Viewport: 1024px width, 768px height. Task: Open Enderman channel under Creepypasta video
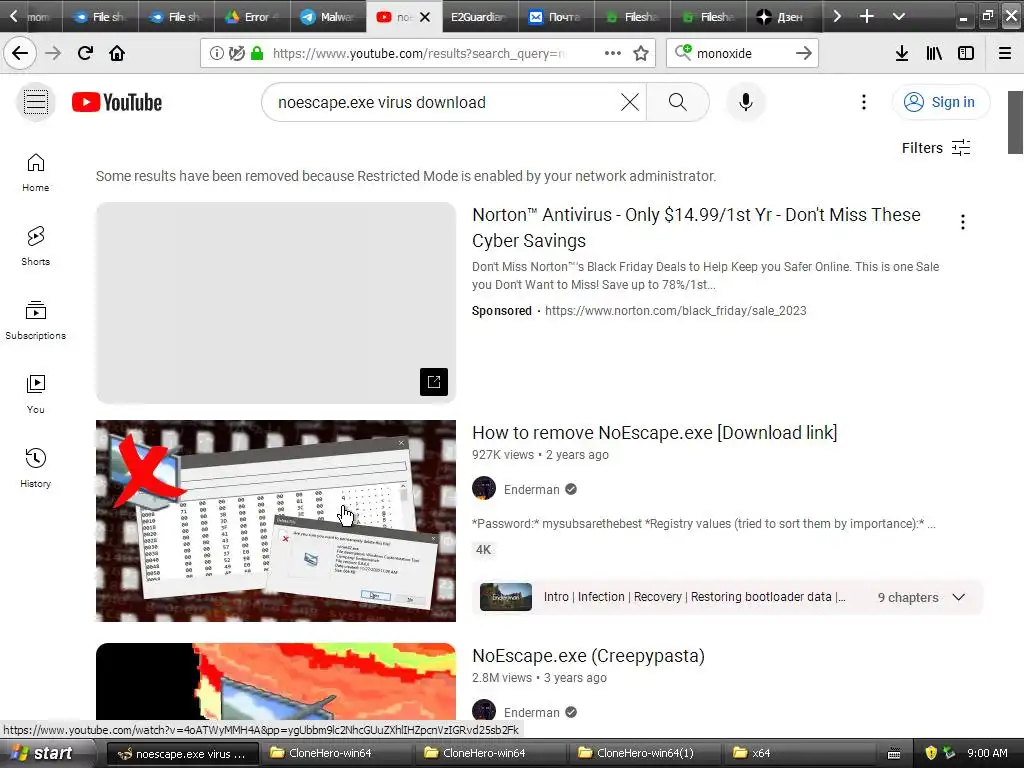coord(532,712)
